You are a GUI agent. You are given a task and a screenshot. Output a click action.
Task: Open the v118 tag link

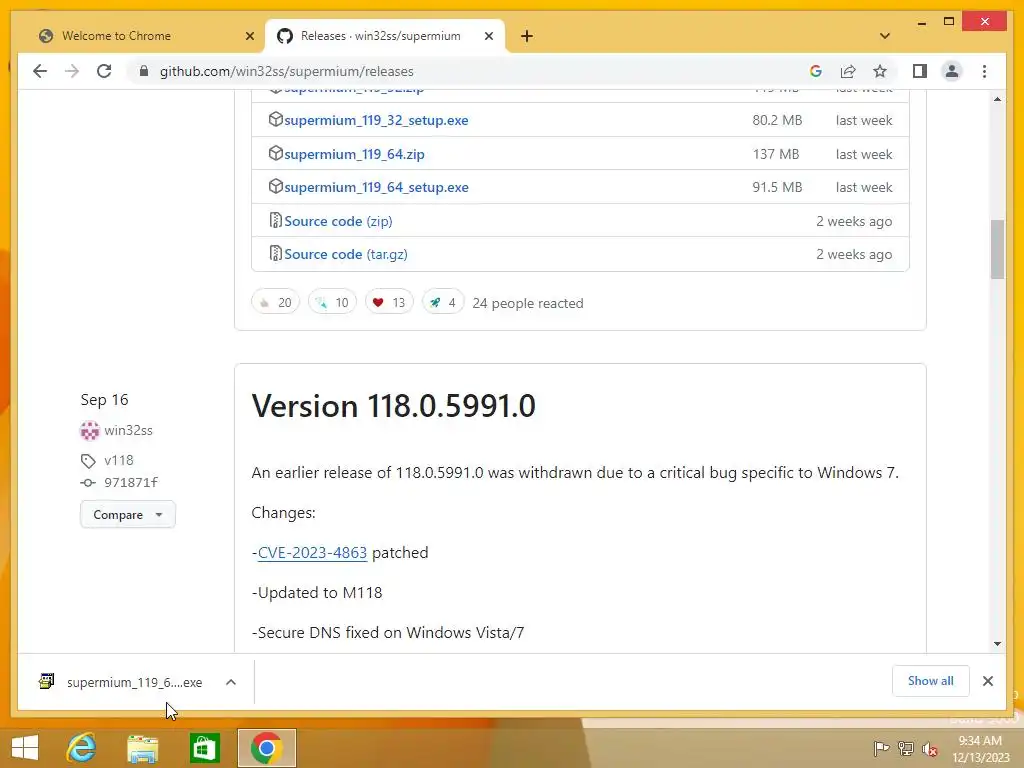click(118, 460)
